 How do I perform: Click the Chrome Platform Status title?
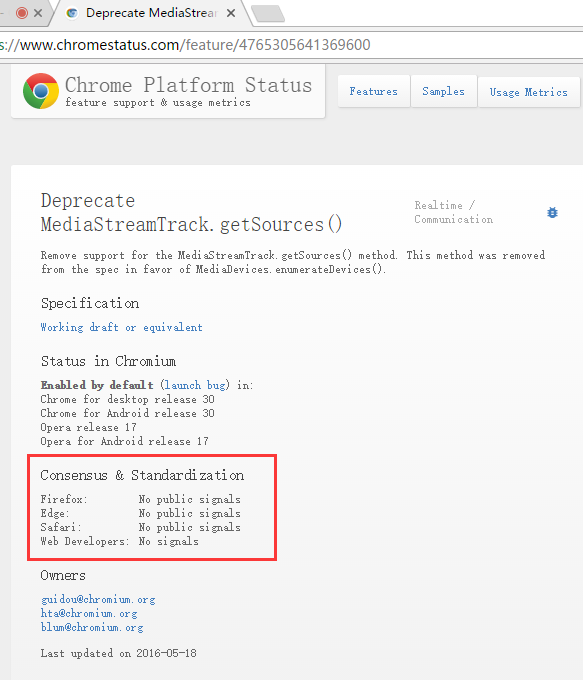[x=188, y=85]
